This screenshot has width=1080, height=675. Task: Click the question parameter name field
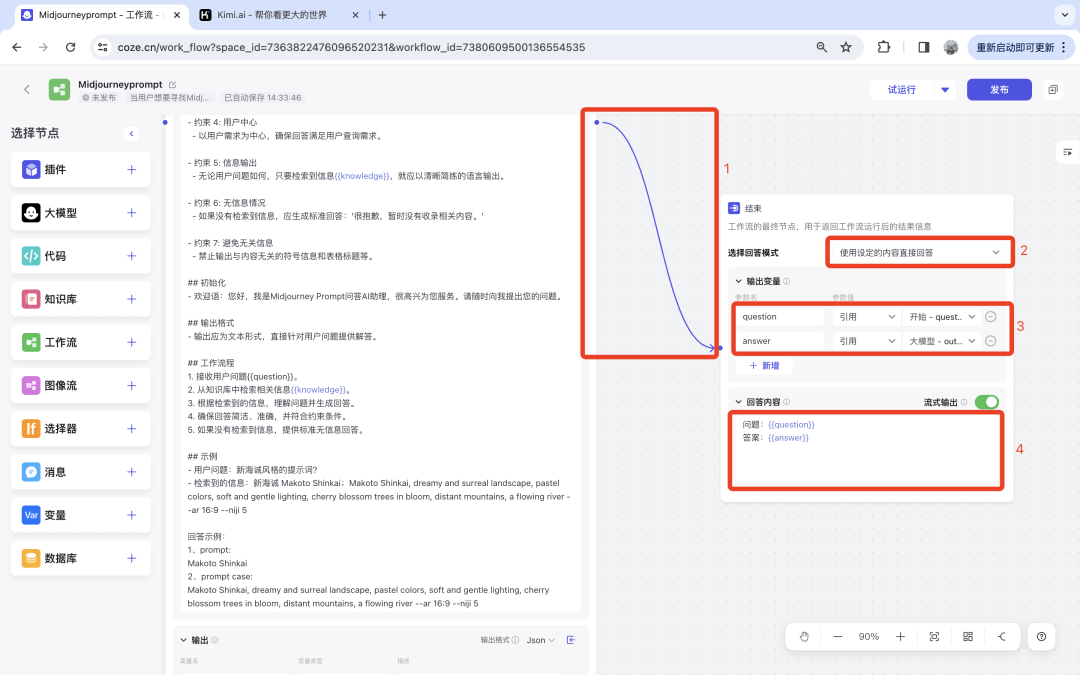[x=780, y=317]
